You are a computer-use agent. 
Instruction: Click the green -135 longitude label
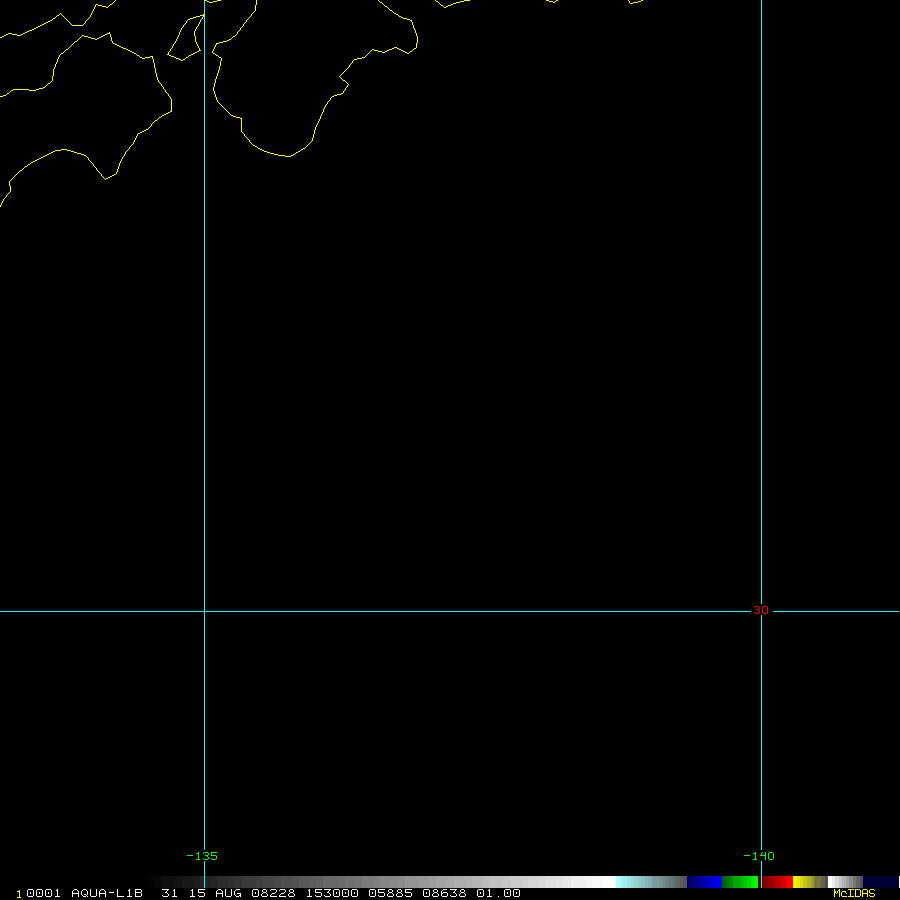(202, 856)
